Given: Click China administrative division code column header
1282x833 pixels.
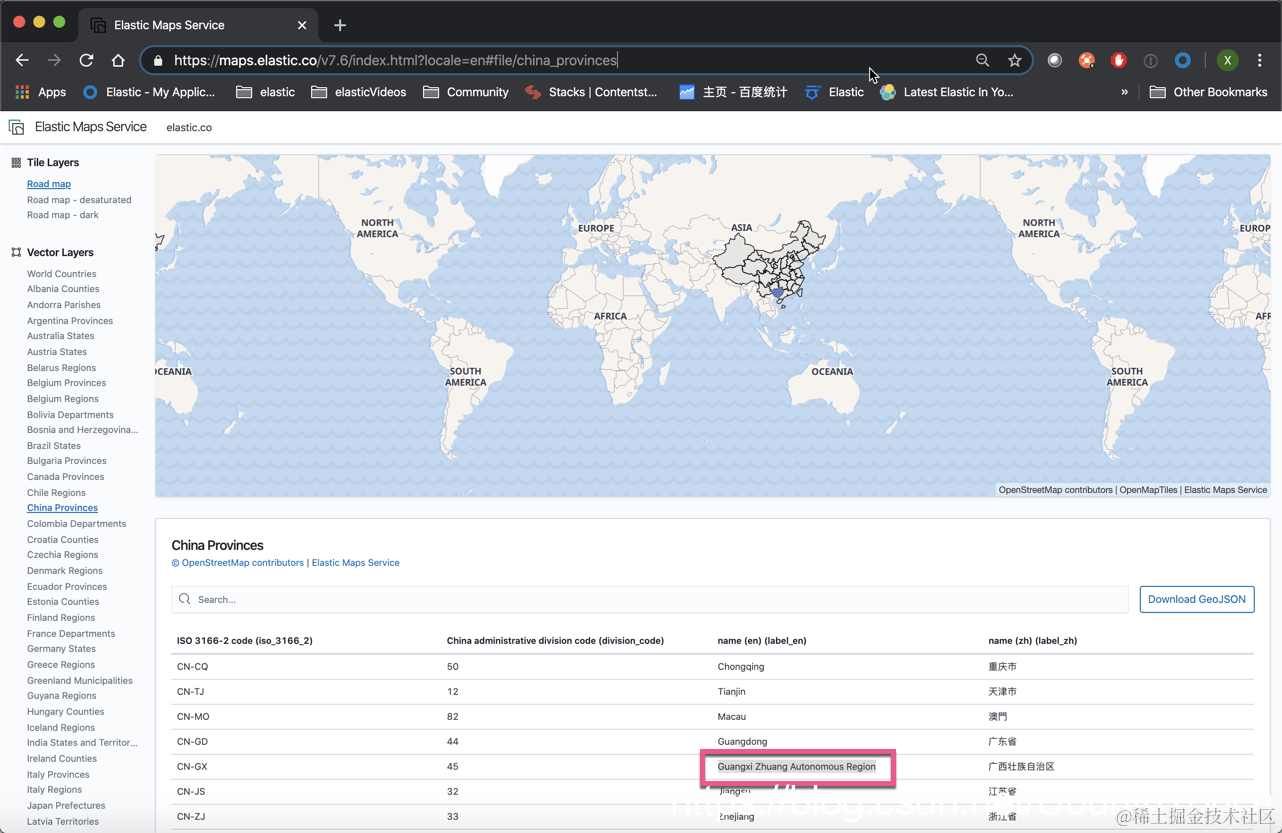Looking at the screenshot, I should [555, 641].
